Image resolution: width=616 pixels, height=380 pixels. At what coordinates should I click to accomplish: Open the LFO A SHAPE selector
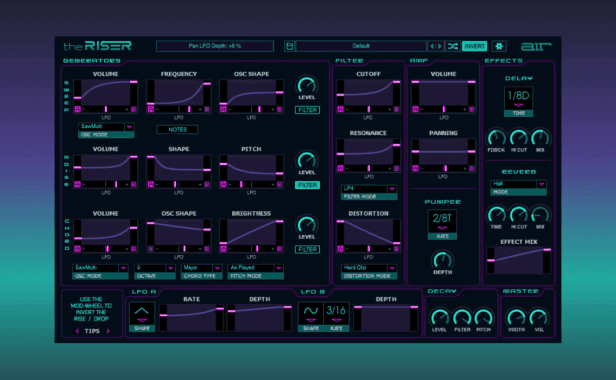[142, 314]
